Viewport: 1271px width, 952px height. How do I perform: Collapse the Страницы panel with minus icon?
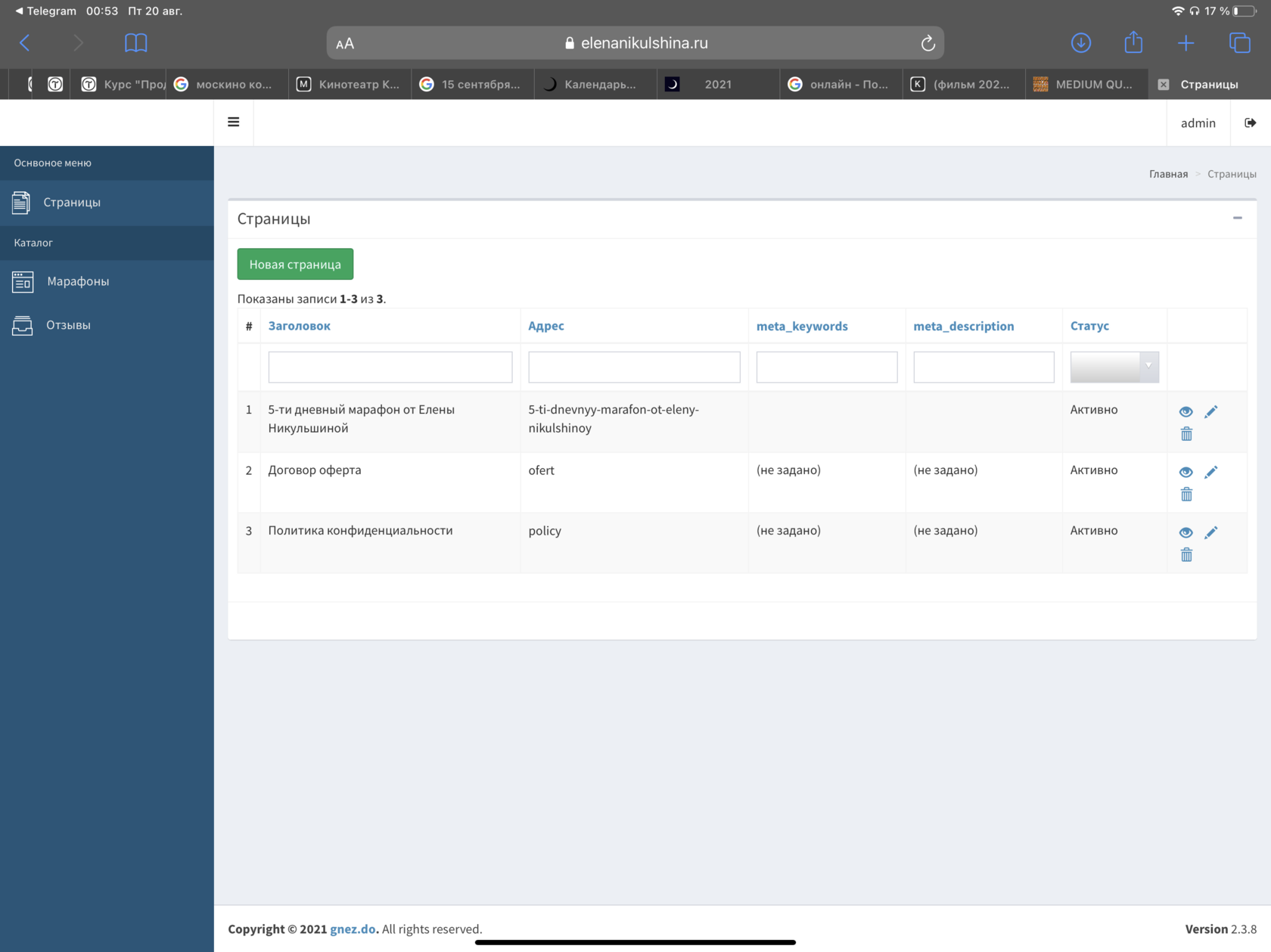1238,218
